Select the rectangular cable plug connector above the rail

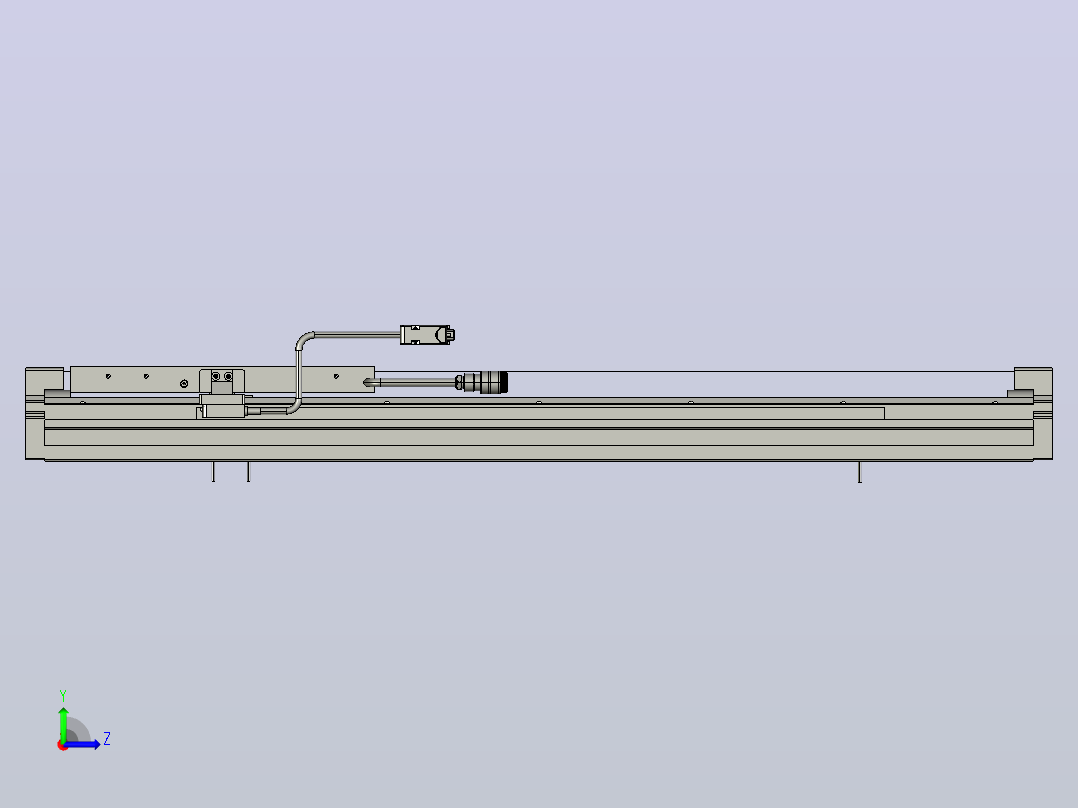tap(427, 335)
